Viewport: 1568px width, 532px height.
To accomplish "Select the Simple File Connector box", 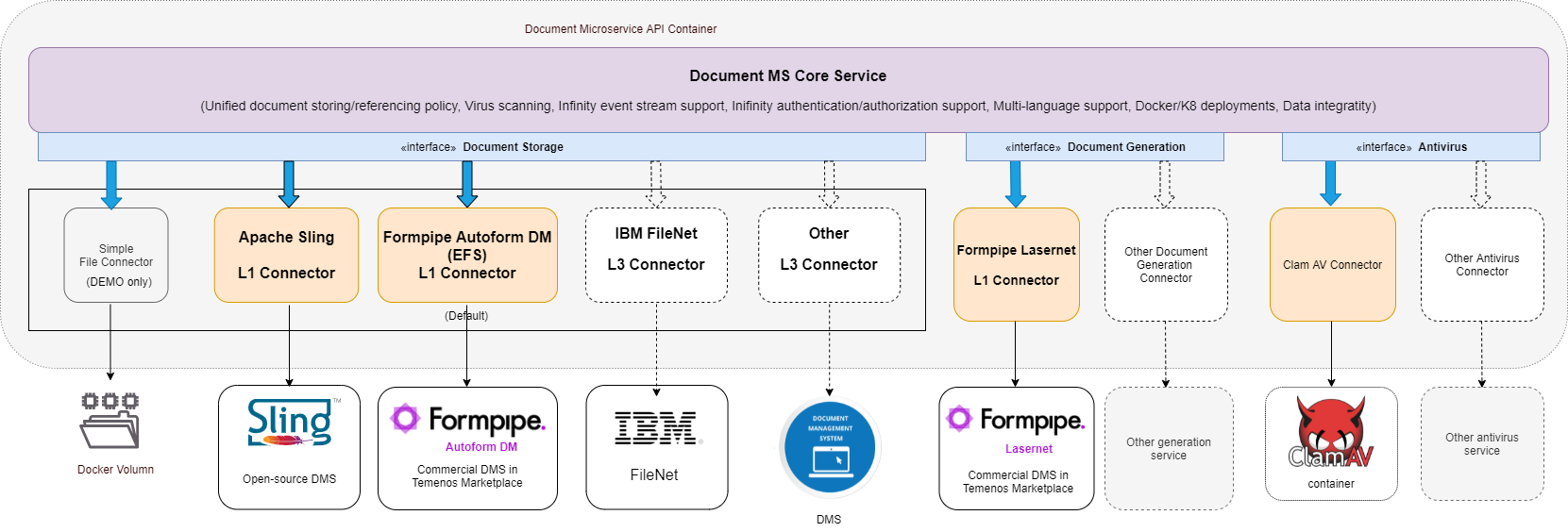I will point(116,256).
